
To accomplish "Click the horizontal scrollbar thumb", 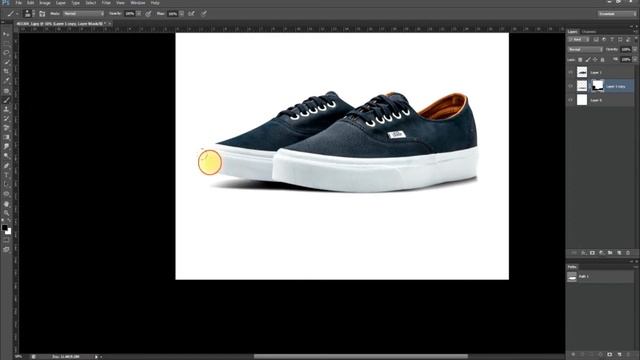I will 361,356.
